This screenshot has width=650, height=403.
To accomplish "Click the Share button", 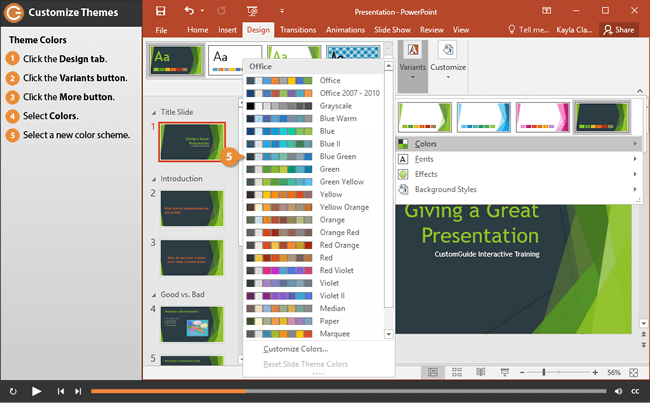I will tap(619, 30).
